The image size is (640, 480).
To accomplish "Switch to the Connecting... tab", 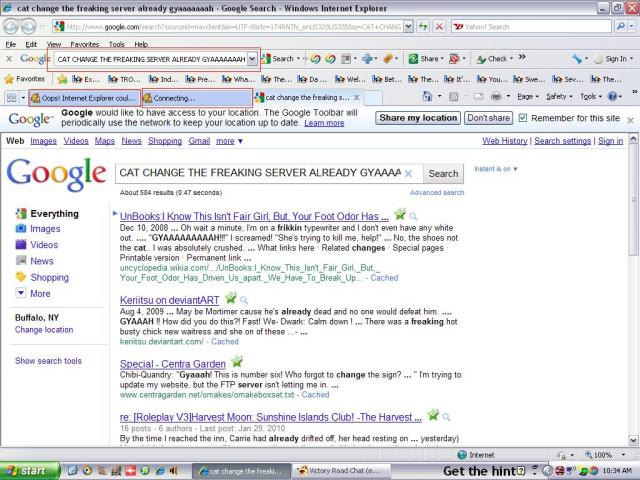I will coord(195,98).
